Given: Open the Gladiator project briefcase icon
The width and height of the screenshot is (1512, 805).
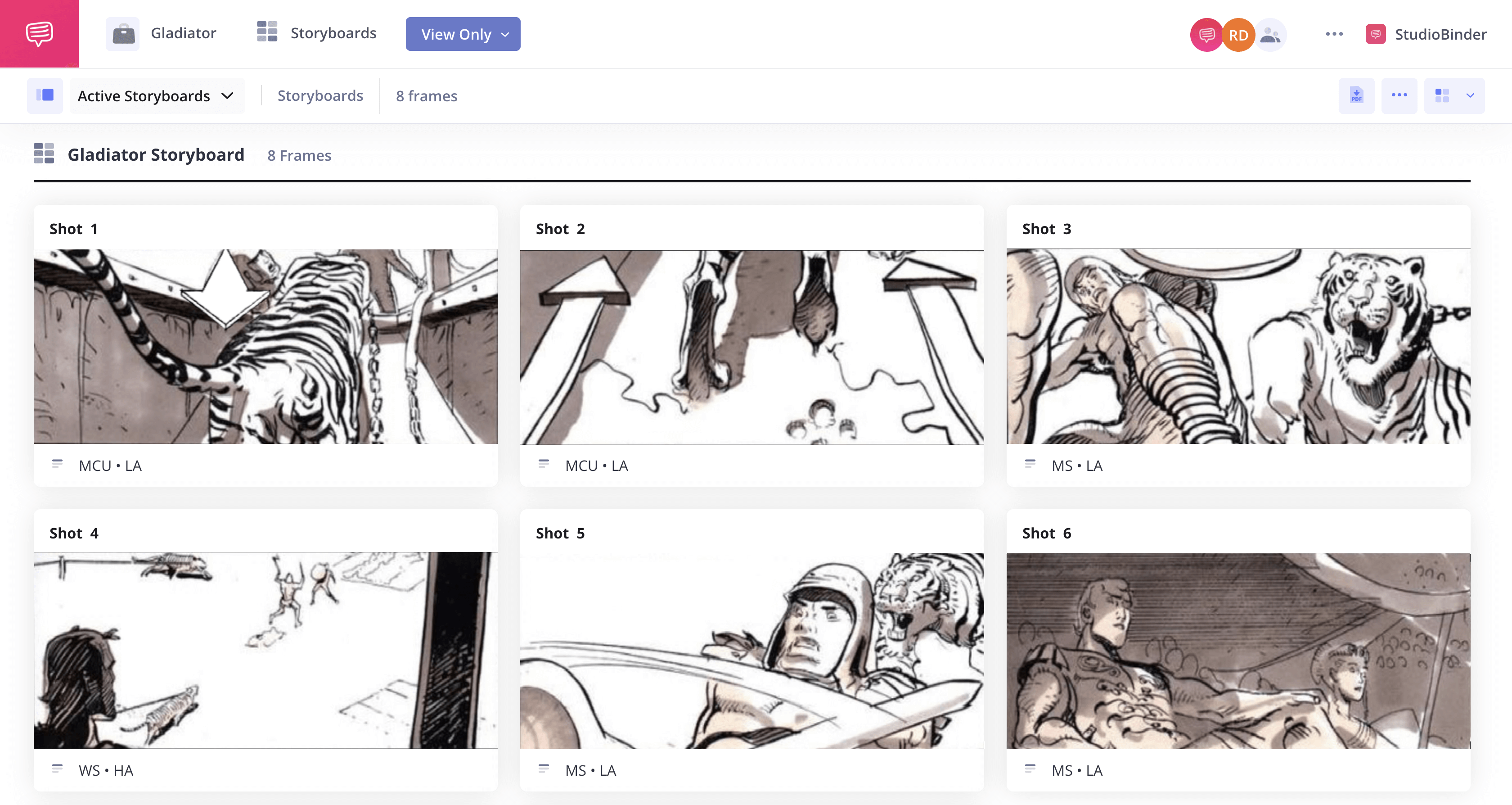Looking at the screenshot, I should 123,33.
